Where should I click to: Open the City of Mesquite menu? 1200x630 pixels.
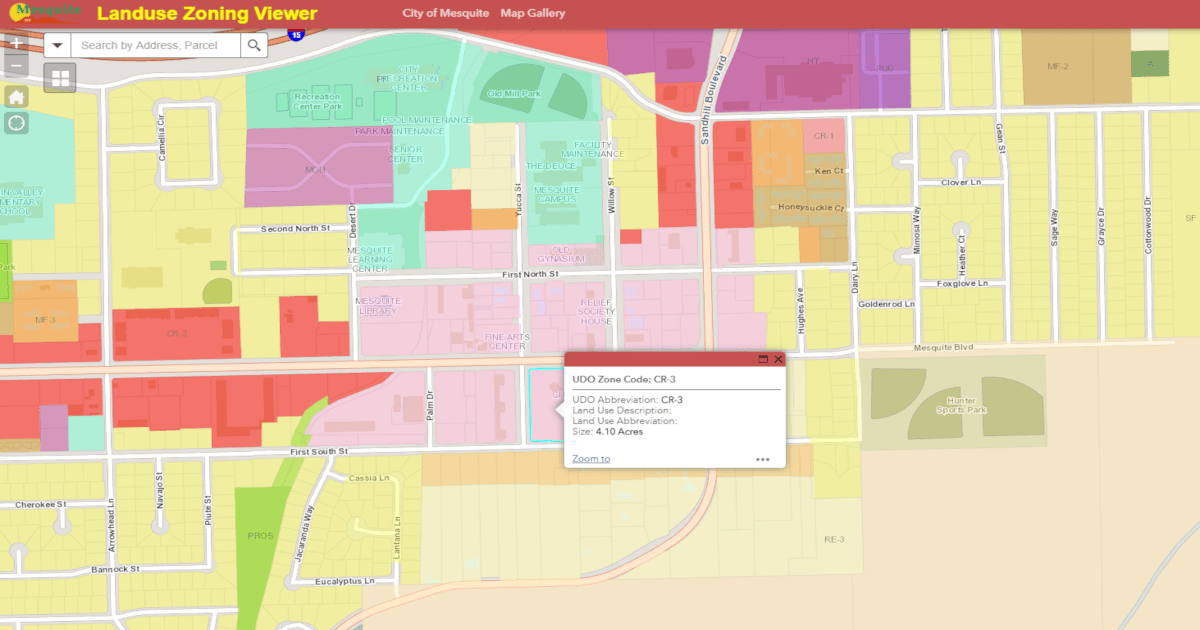(x=444, y=13)
